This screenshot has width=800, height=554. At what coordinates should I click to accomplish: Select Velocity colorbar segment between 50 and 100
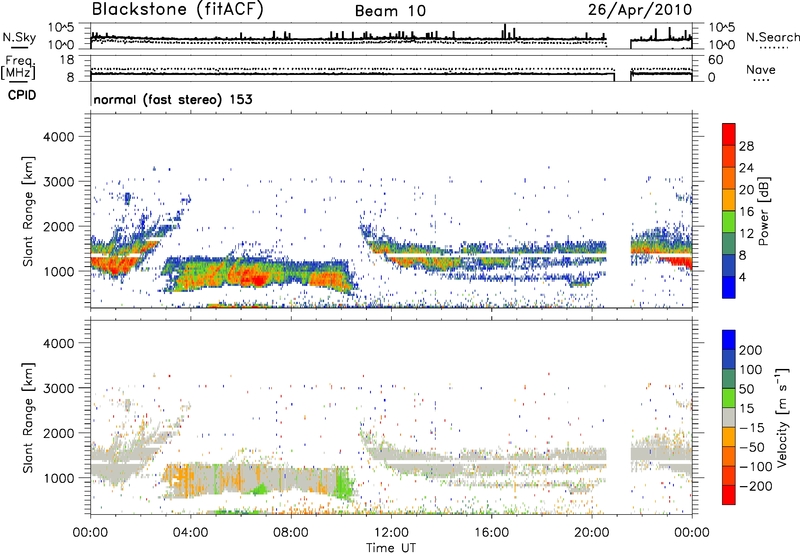(x=729, y=379)
